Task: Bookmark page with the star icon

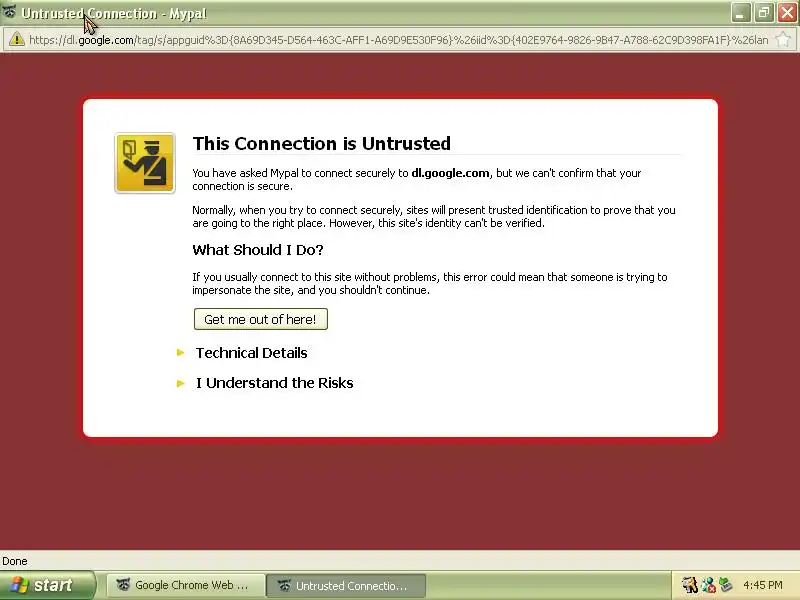Action: click(x=783, y=39)
